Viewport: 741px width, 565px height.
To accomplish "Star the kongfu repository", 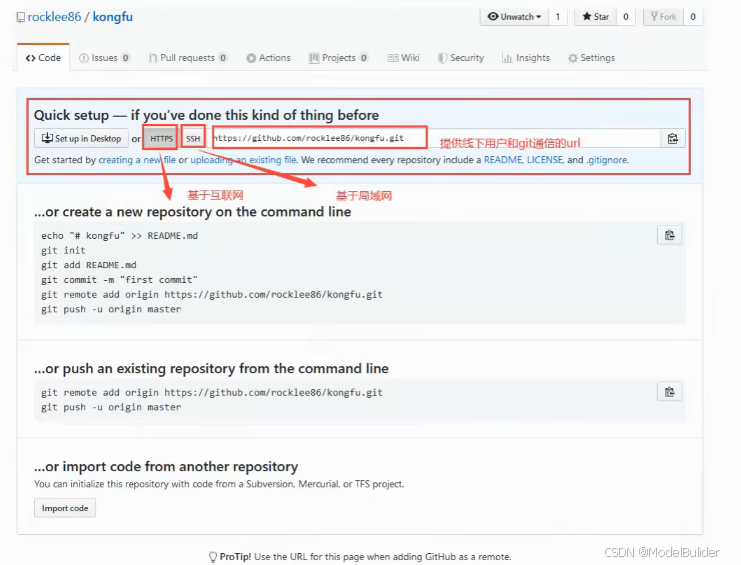I will (x=595, y=17).
